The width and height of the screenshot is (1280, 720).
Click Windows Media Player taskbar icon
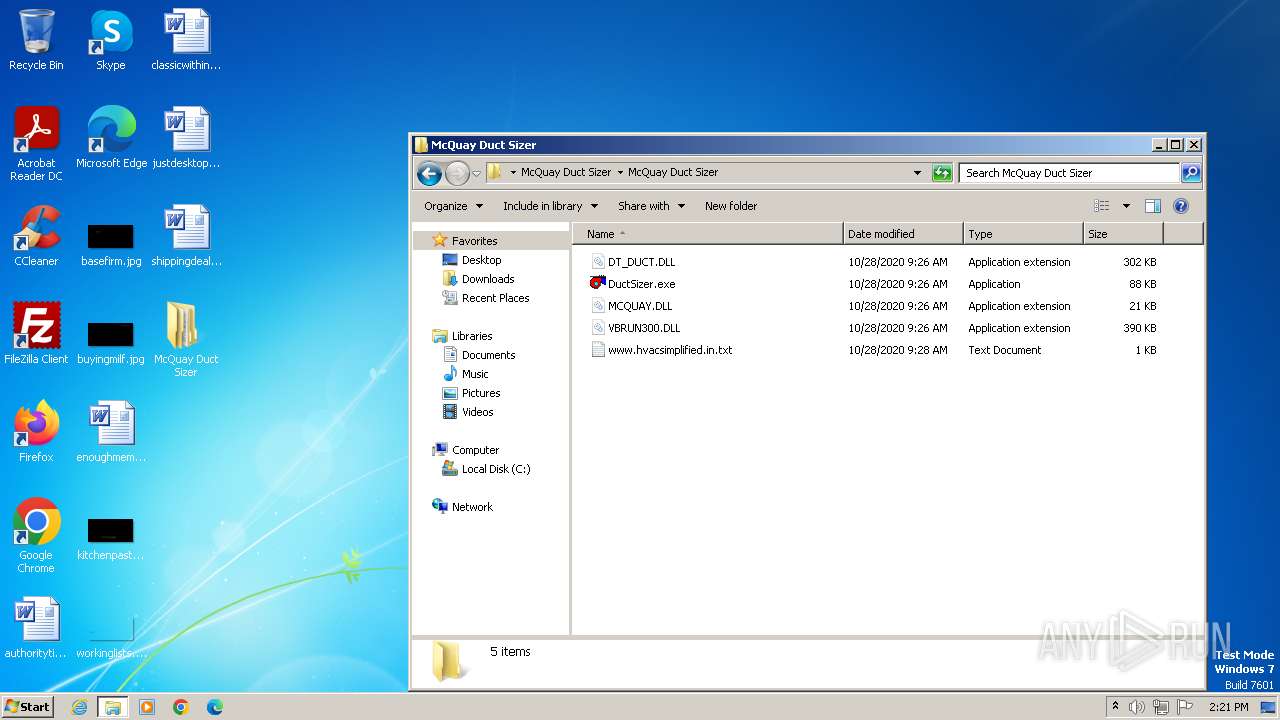point(147,707)
